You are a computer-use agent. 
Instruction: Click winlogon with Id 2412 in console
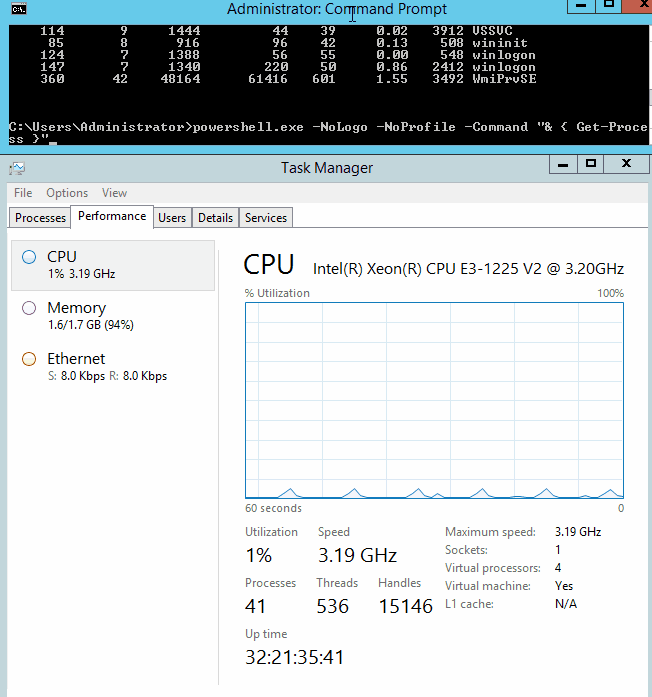504,67
